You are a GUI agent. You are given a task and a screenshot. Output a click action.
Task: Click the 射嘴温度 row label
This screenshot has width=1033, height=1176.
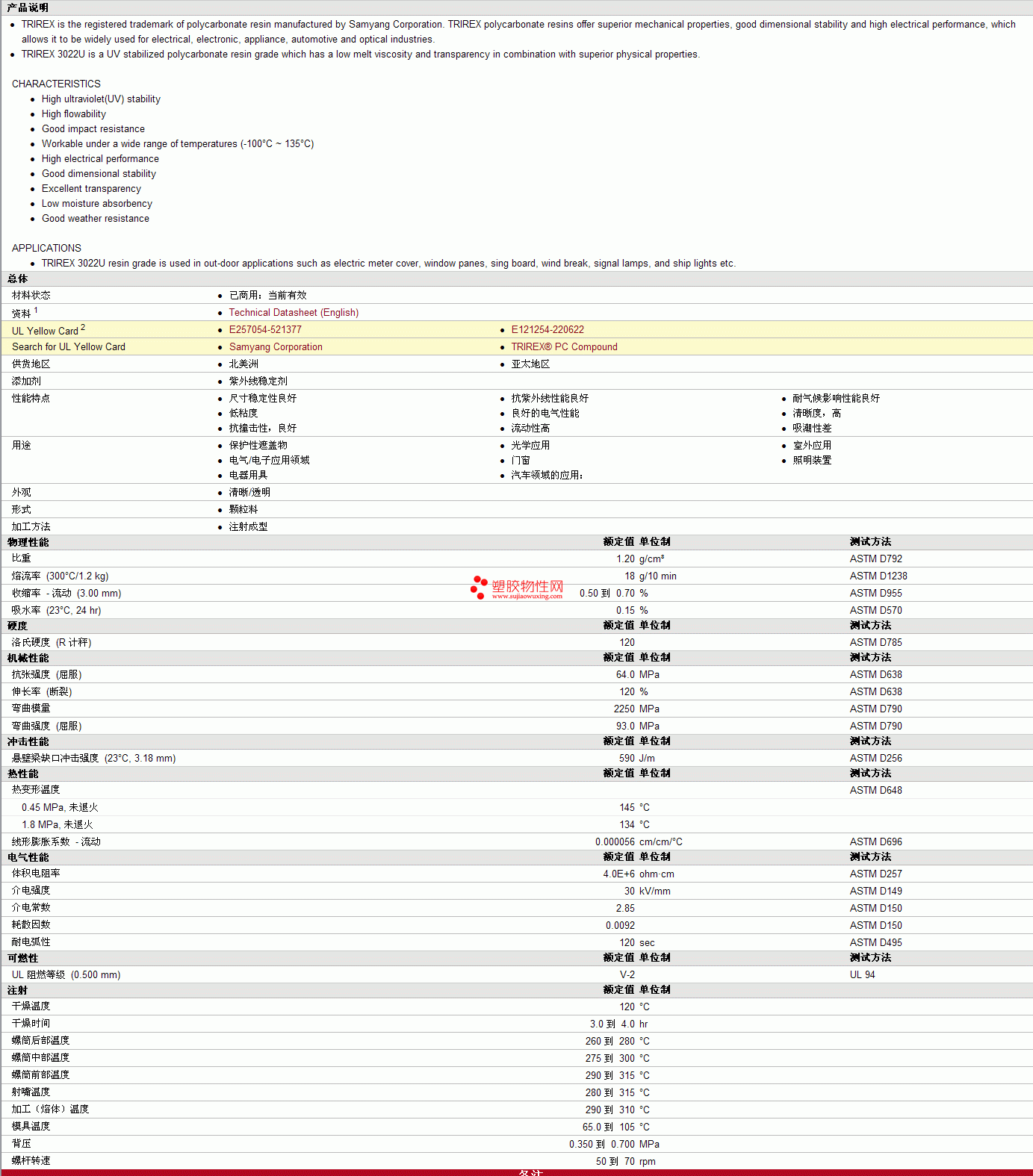(x=31, y=1092)
